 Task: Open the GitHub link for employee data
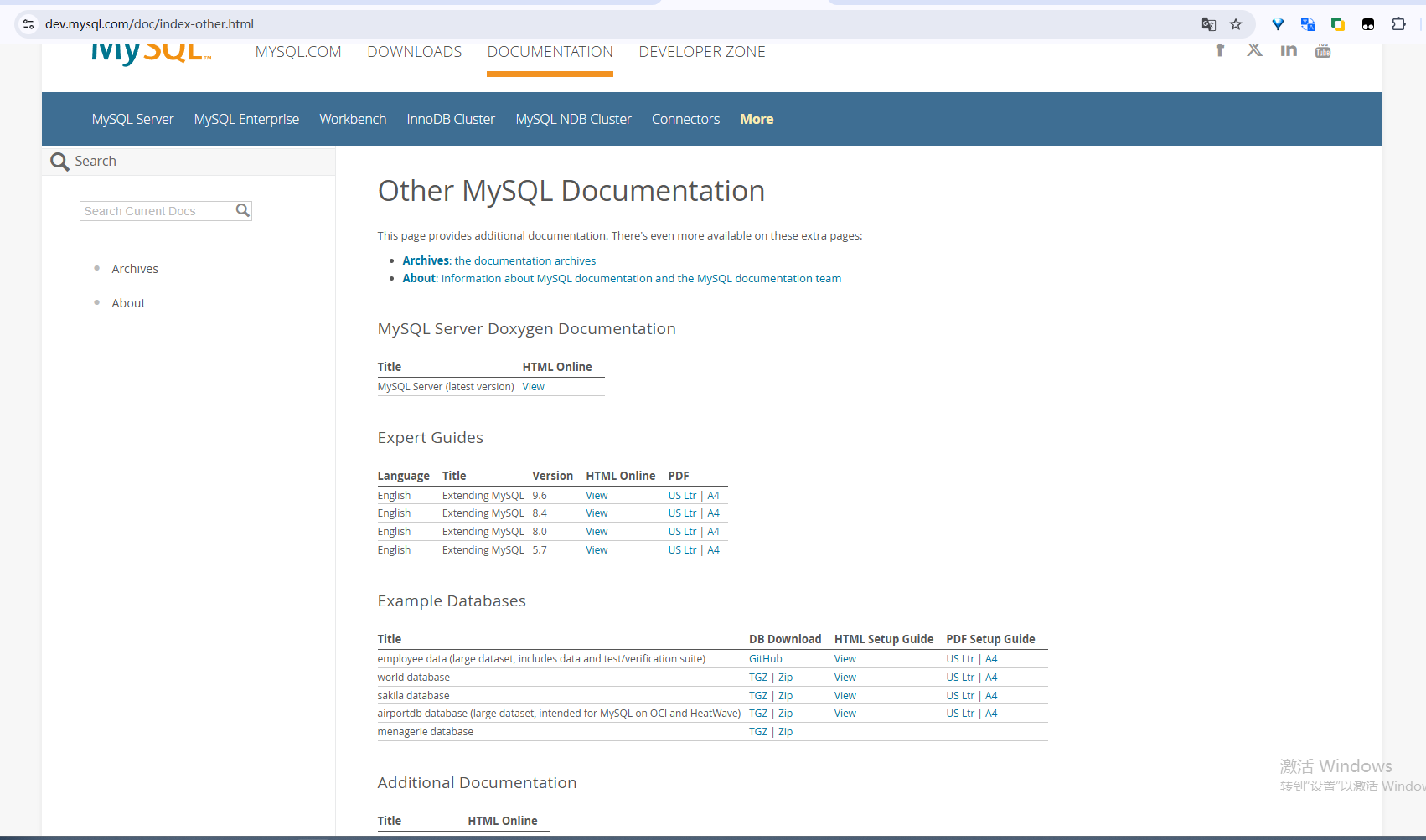765,659
